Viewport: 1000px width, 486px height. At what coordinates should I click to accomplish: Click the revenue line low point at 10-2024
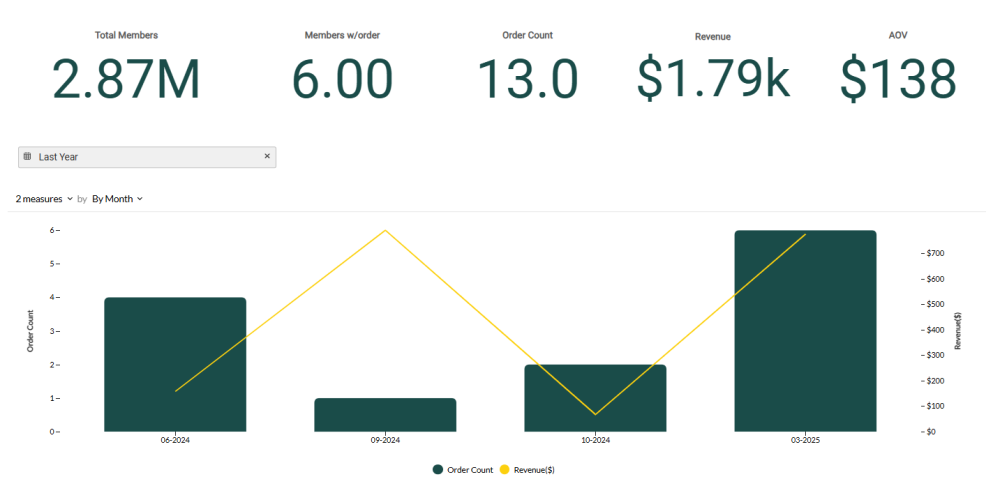595,414
